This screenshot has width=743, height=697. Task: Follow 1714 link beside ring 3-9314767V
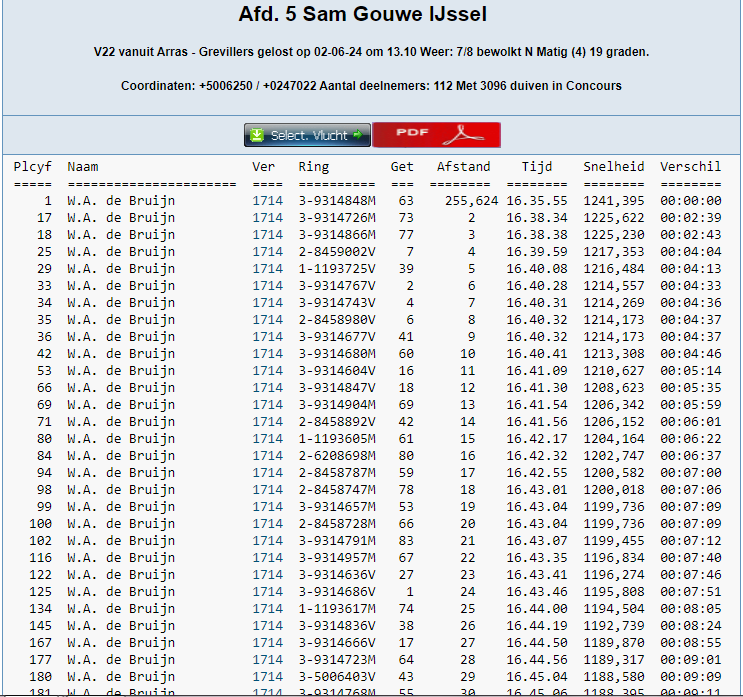pos(267,286)
